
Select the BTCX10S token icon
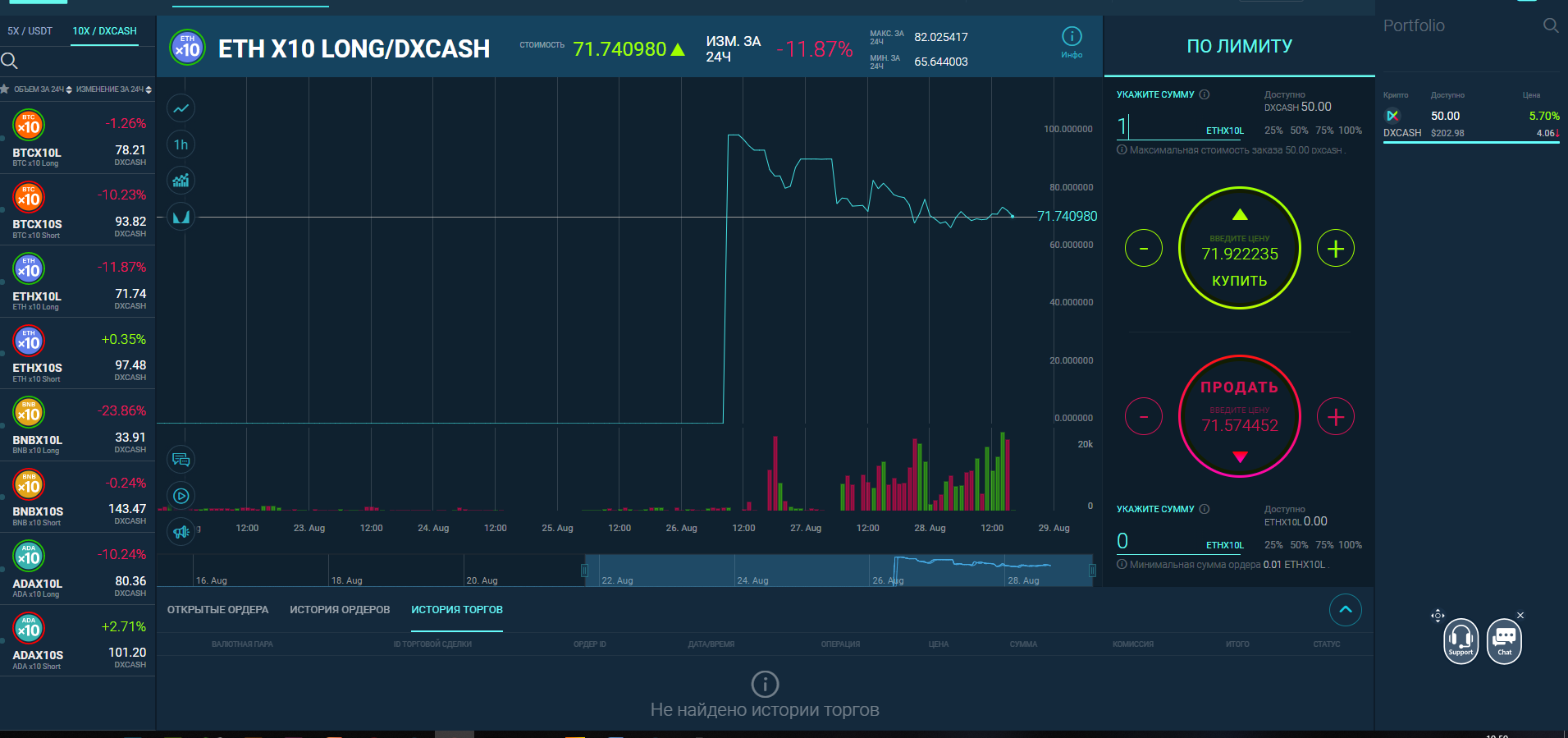click(x=29, y=198)
